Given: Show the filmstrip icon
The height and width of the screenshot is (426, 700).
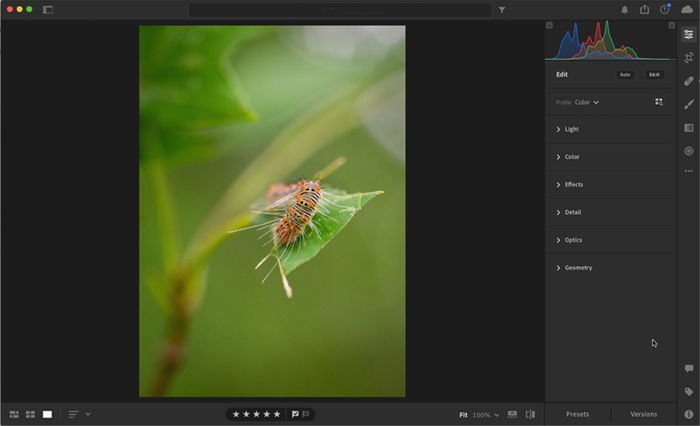Looking at the screenshot, I should point(512,414).
